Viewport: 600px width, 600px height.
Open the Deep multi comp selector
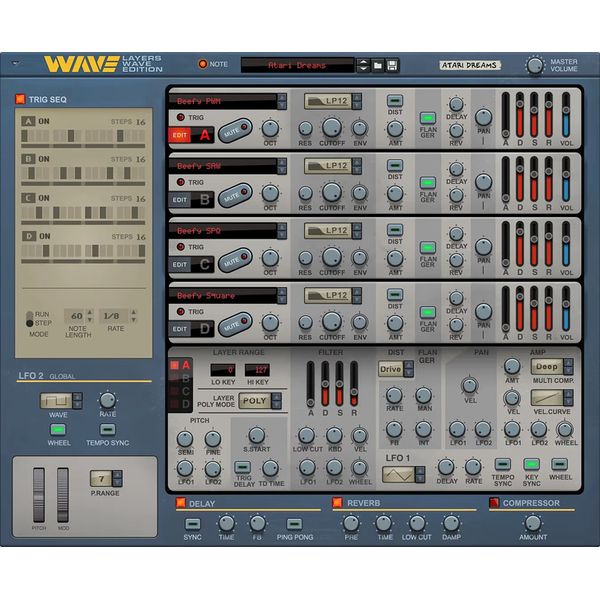click(552, 367)
